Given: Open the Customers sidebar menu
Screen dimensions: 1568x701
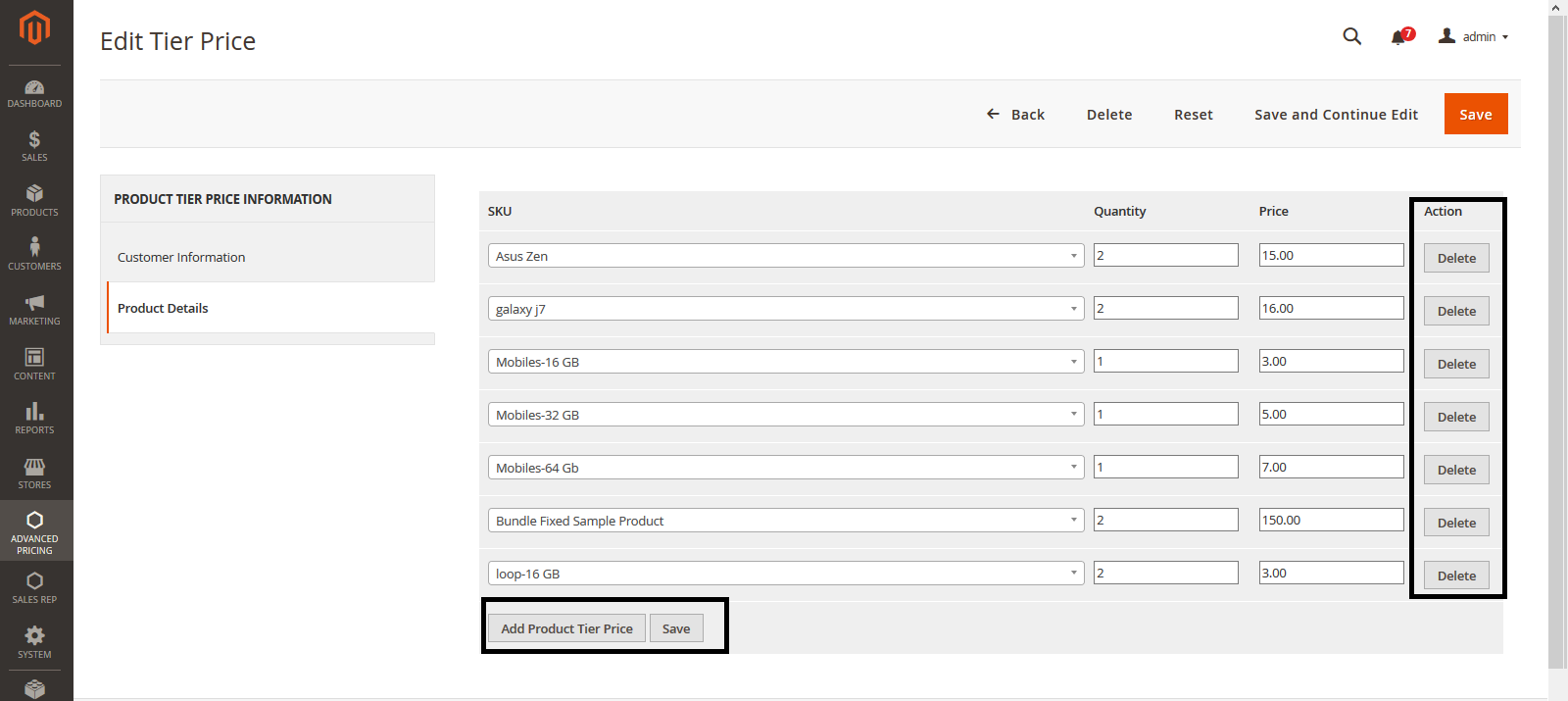Looking at the screenshot, I should pyautogui.click(x=35, y=255).
